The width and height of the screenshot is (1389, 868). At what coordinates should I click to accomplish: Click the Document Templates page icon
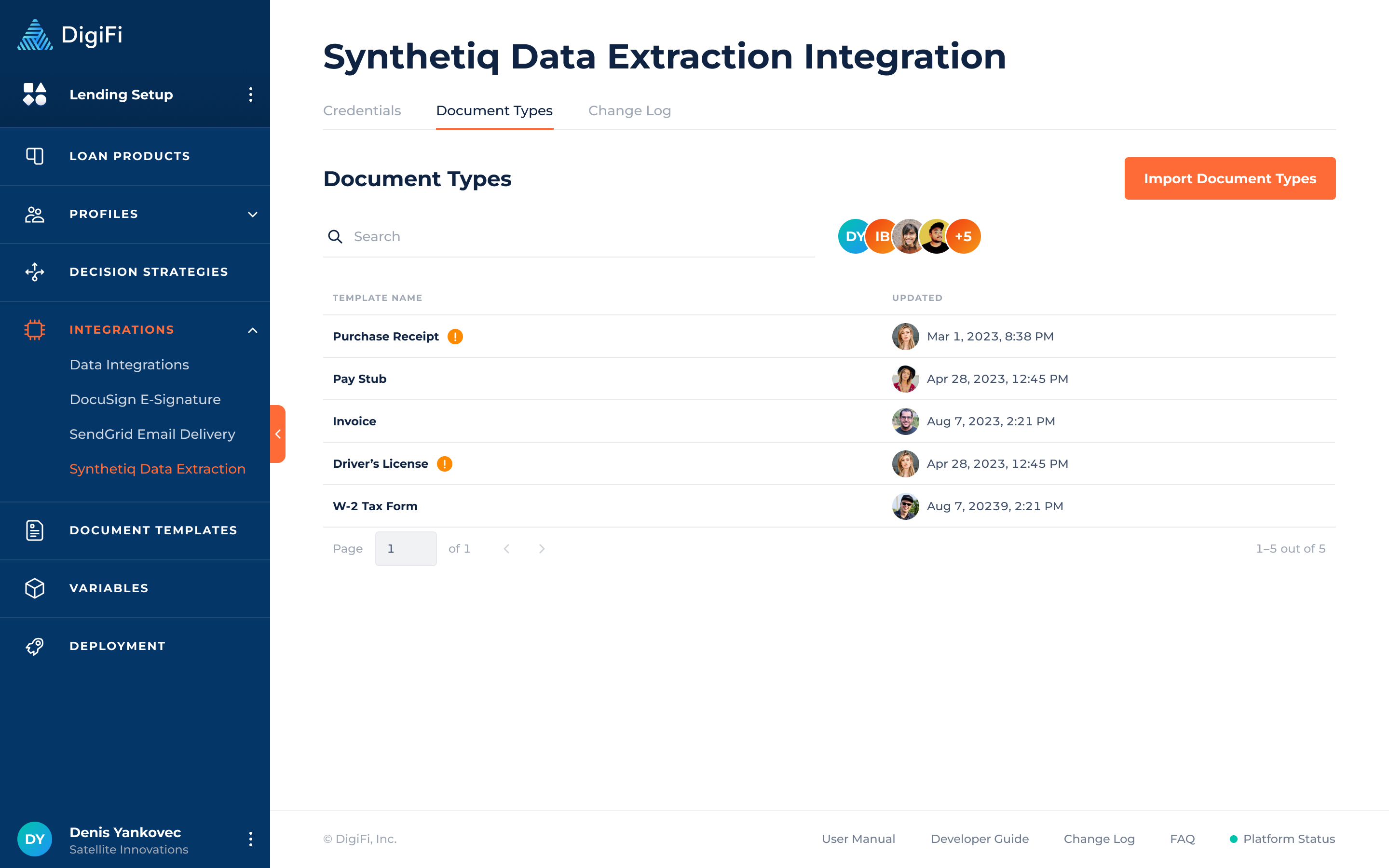(34, 530)
